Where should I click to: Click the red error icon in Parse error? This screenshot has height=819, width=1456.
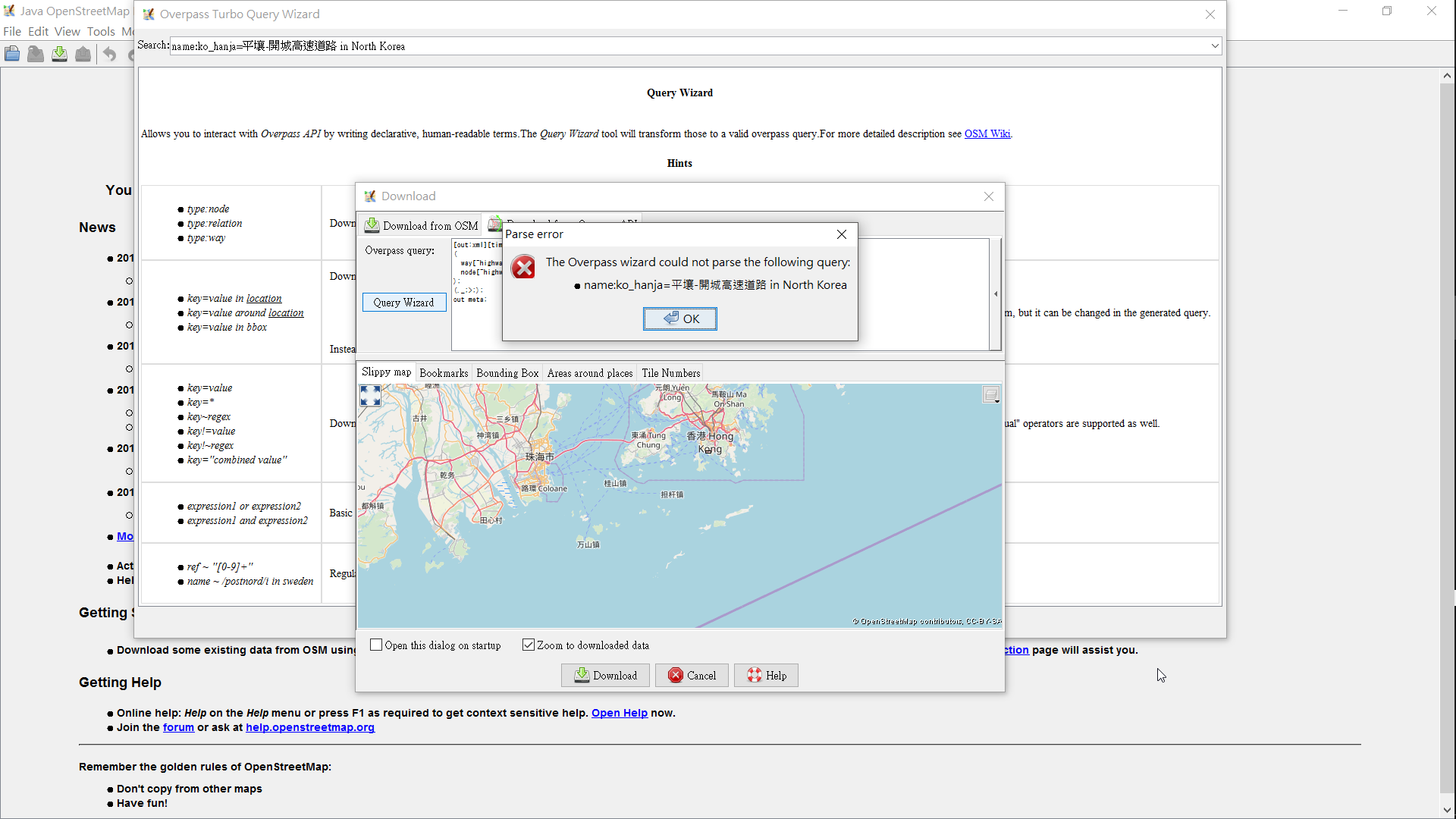(x=523, y=267)
